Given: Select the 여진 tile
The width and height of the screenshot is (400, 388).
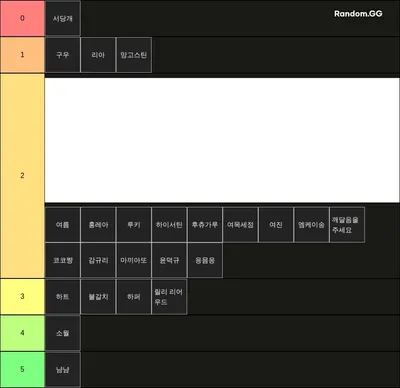Looking at the screenshot, I should click(x=276, y=225).
